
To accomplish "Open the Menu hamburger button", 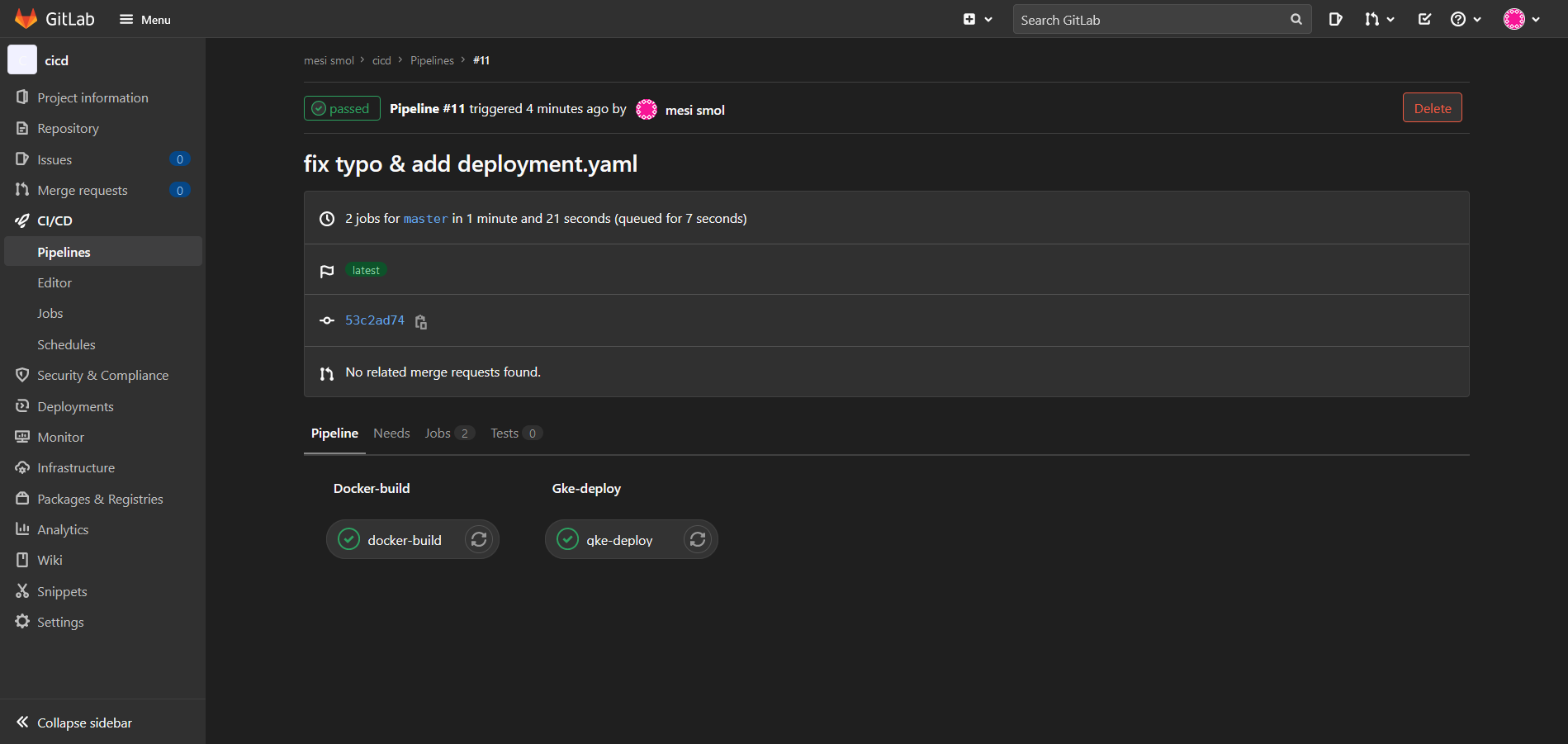I will pos(145,20).
